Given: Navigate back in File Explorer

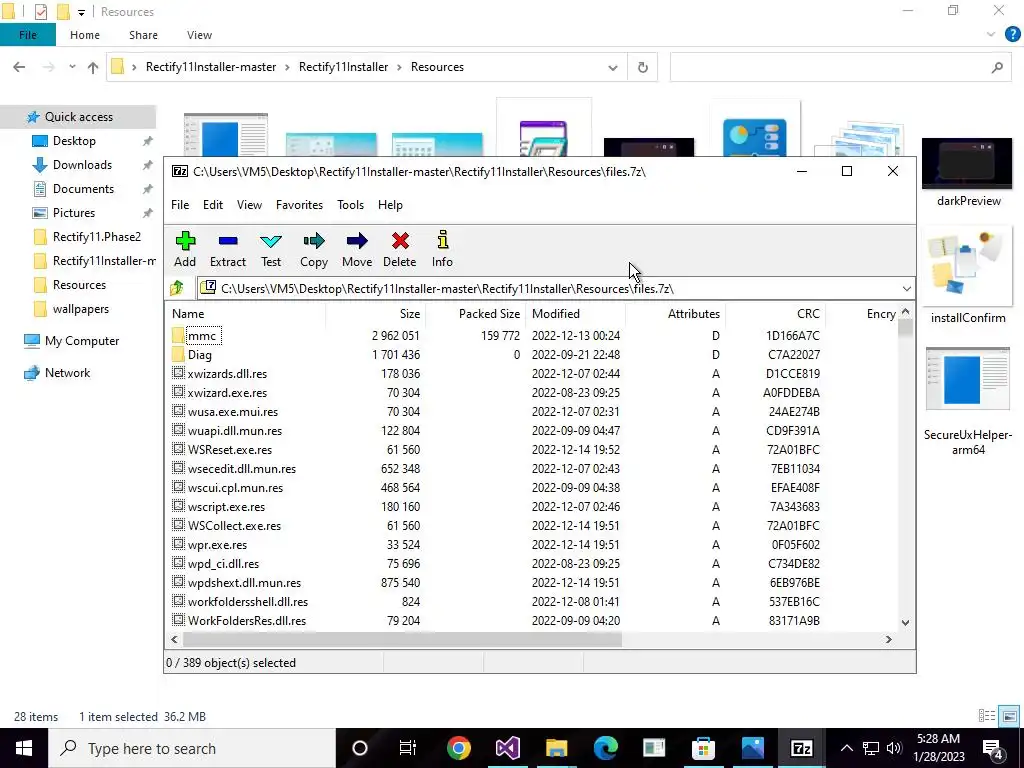Looking at the screenshot, I should (20, 67).
